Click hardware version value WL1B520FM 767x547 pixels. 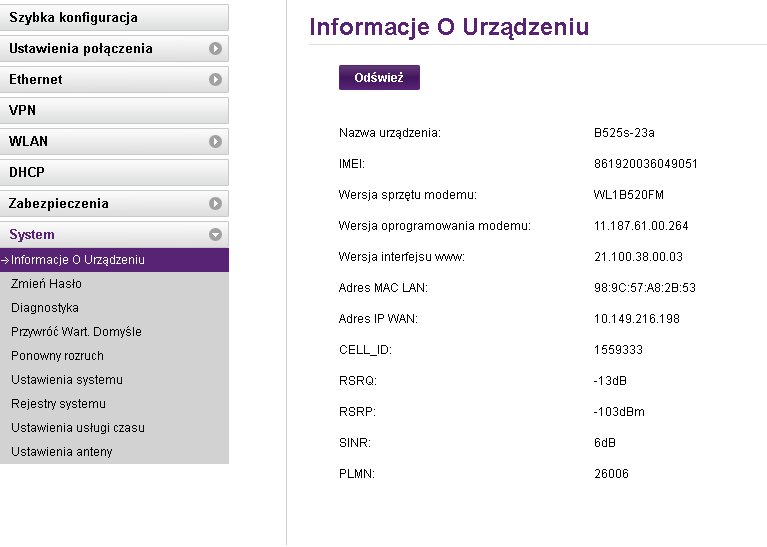[x=629, y=195]
